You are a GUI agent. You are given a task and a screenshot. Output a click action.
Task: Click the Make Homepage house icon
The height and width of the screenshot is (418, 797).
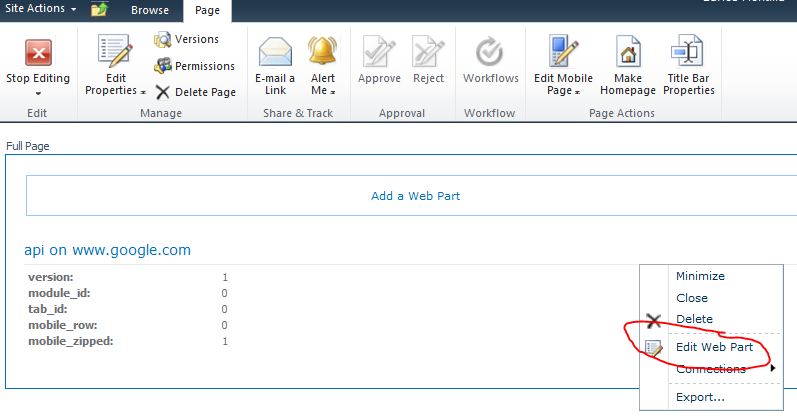(628, 51)
